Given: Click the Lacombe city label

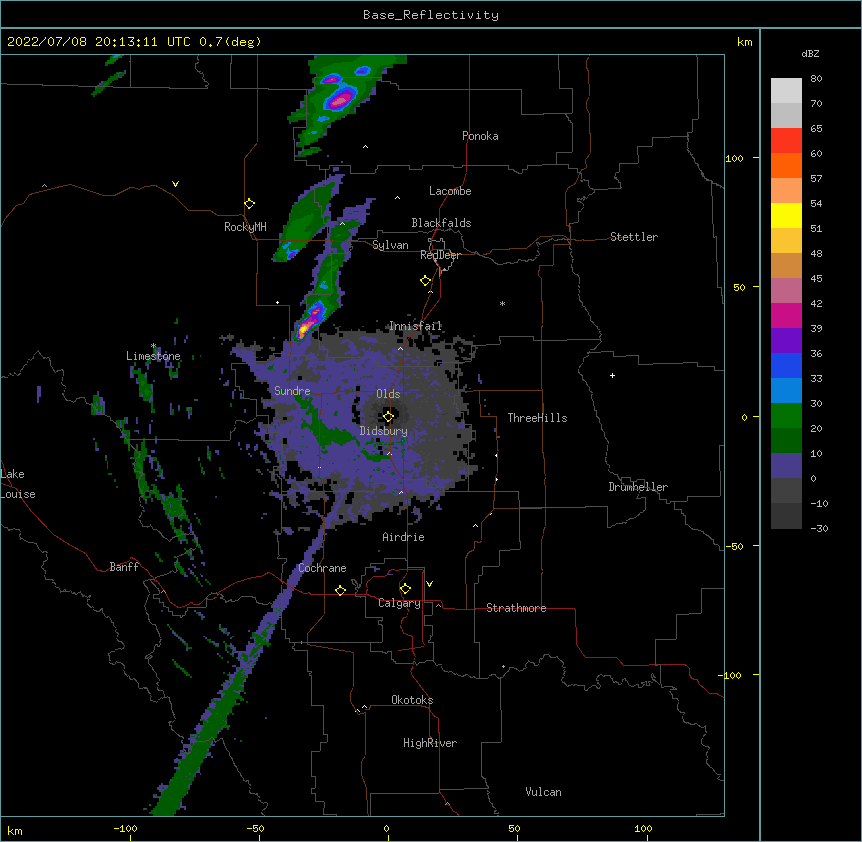Looking at the screenshot, I should click(450, 191).
